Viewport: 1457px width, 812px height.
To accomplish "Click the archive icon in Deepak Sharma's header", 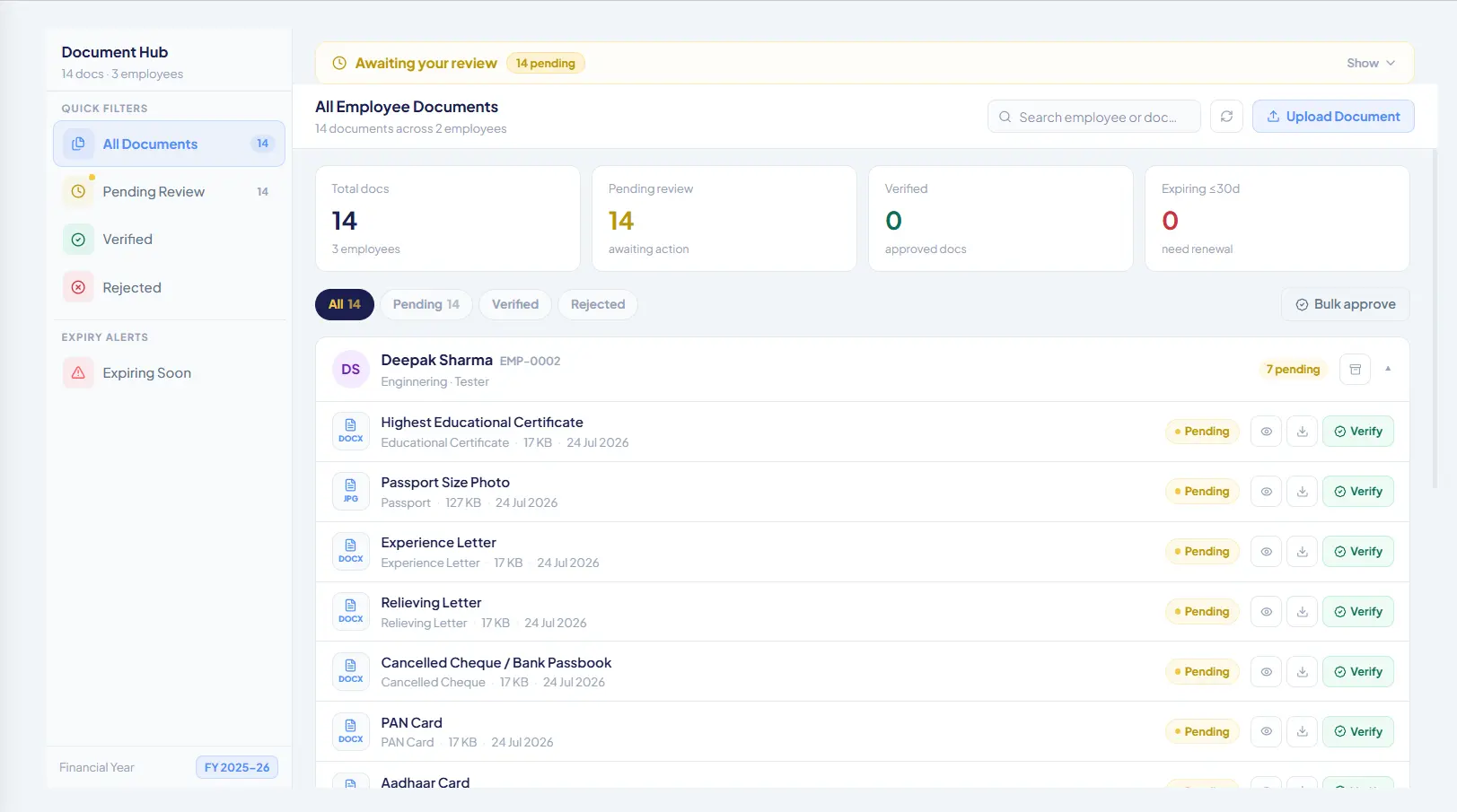I will (1356, 370).
